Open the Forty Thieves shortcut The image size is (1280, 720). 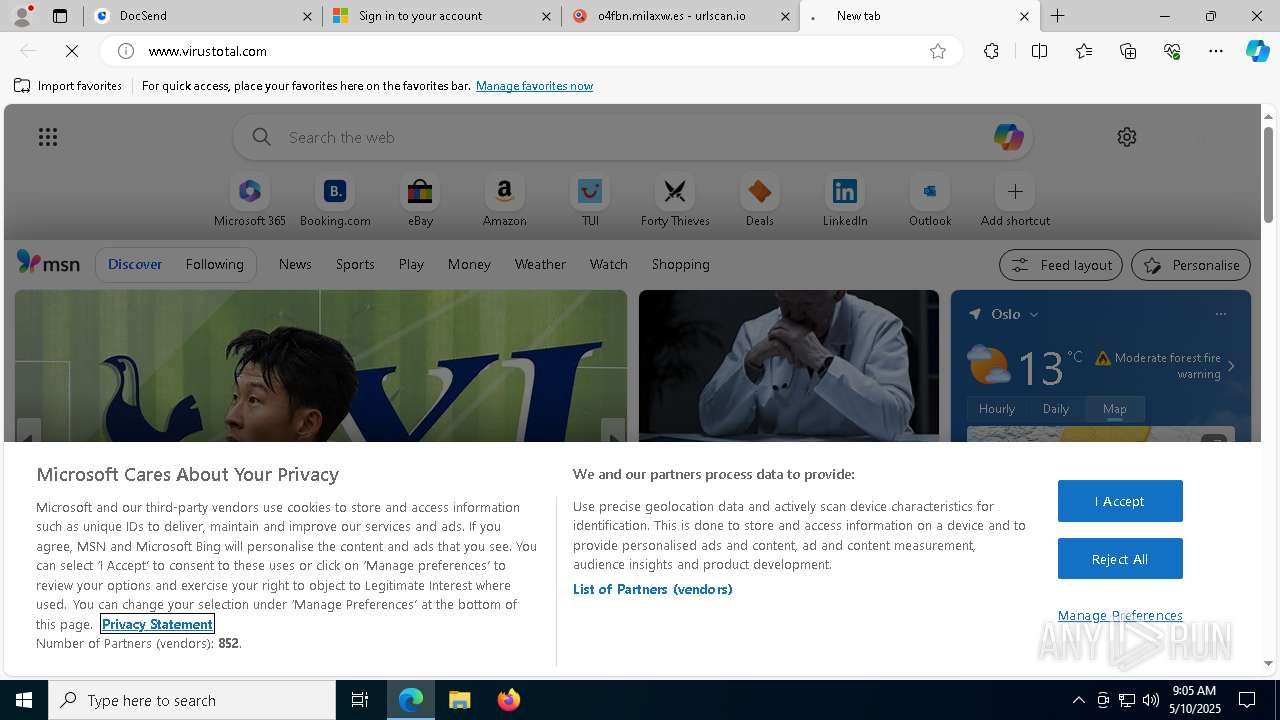click(x=675, y=200)
